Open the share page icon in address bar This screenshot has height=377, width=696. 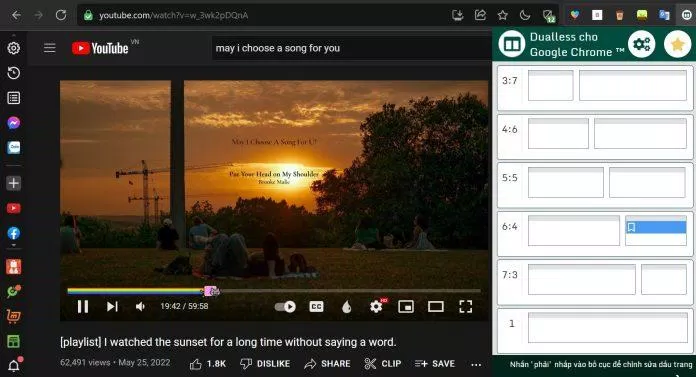[480, 15]
